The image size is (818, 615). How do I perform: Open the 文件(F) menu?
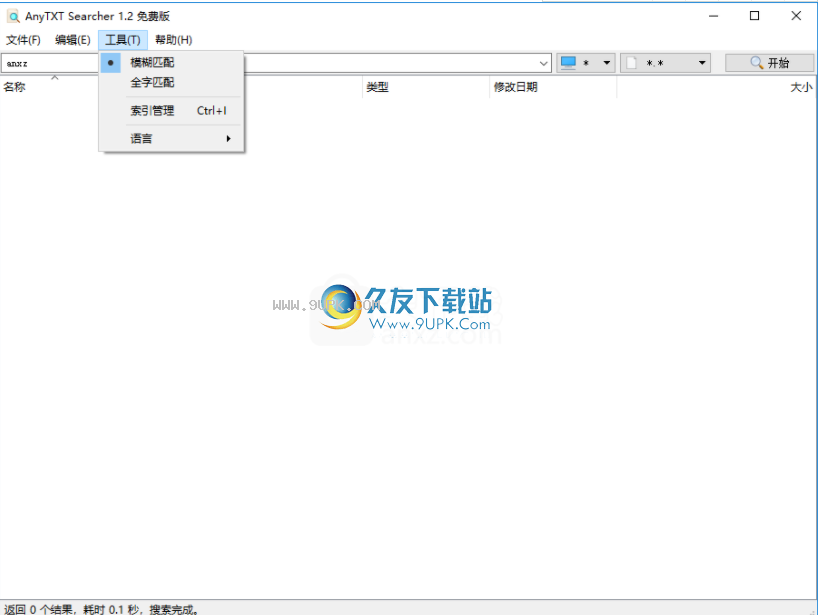(23, 40)
